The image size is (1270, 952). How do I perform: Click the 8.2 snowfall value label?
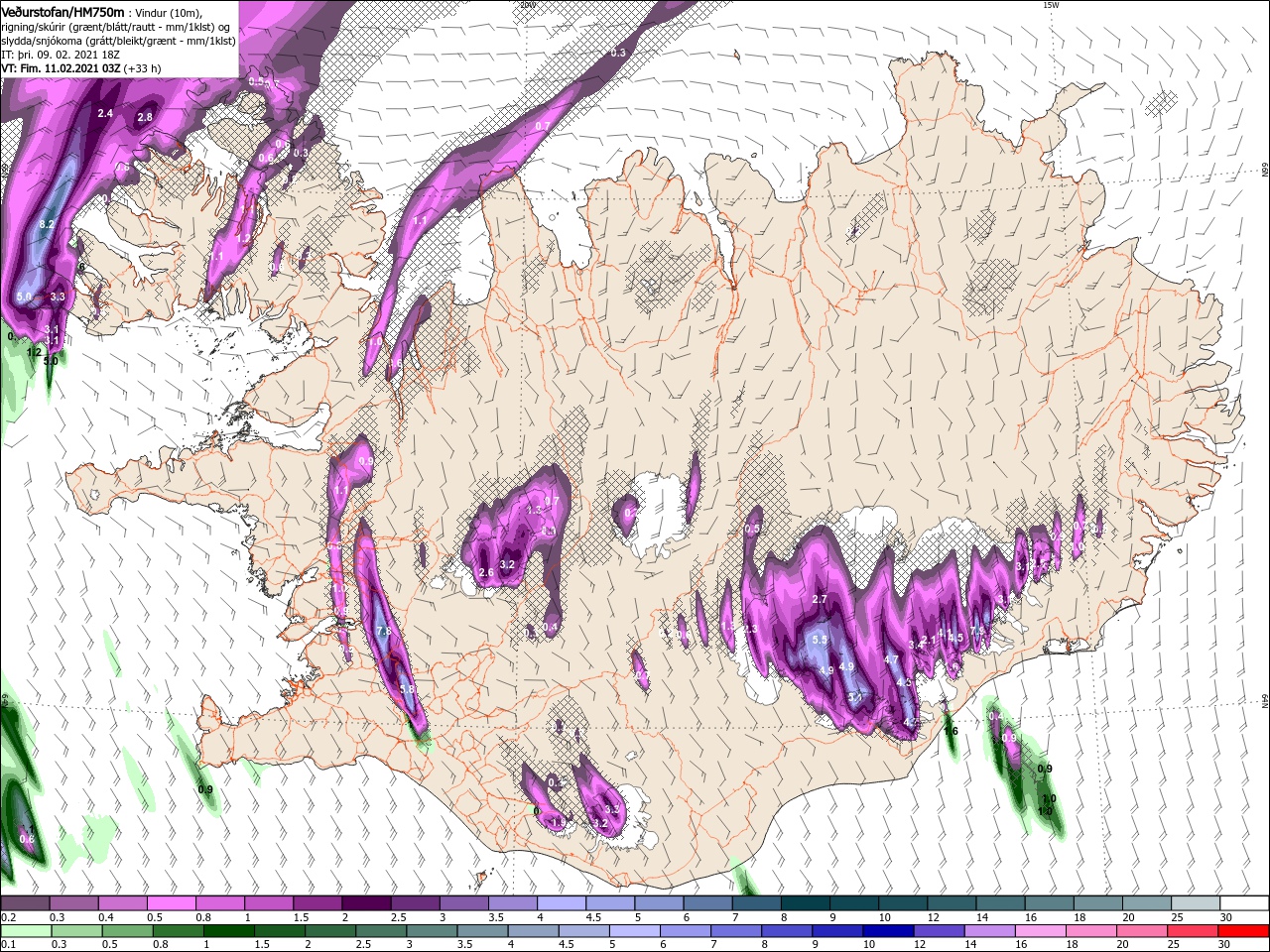pyautogui.click(x=47, y=225)
